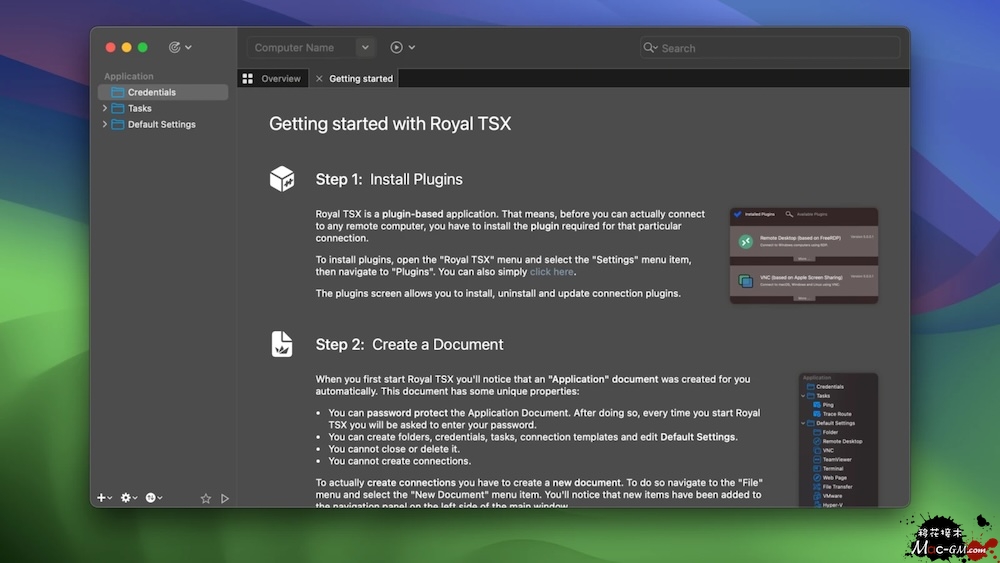The width and height of the screenshot is (1000, 563).
Task: Click the plus Add button in sidebar footer
Action: tap(102, 498)
